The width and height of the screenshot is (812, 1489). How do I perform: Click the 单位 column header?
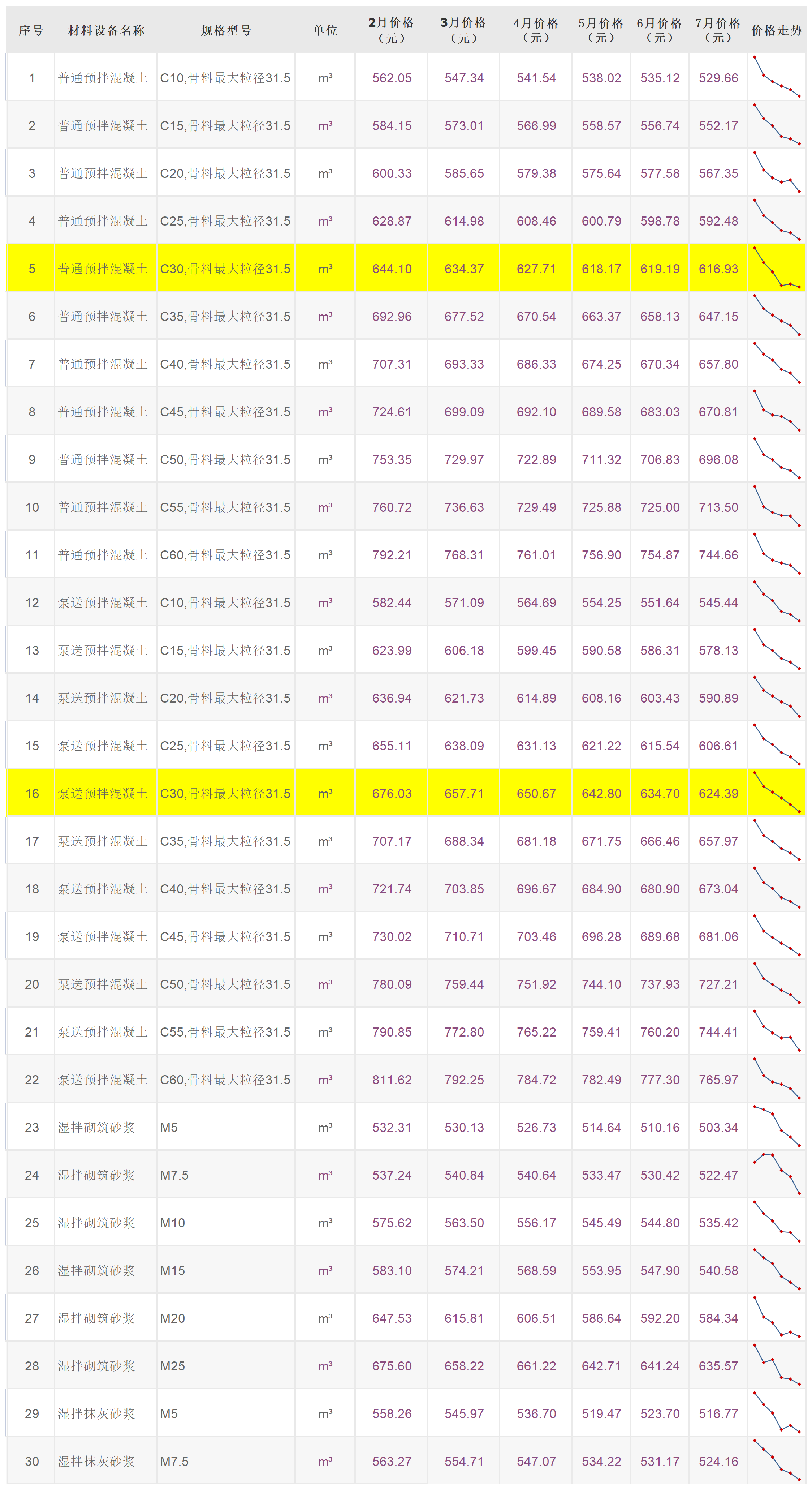pos(325,31)
